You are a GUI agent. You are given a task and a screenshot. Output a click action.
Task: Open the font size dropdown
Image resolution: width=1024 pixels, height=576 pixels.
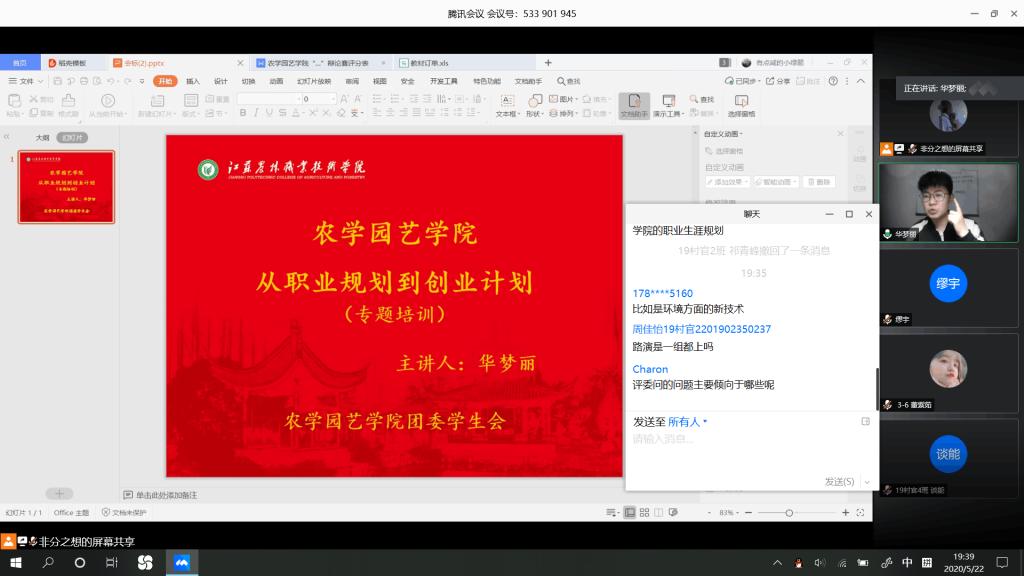333,99
